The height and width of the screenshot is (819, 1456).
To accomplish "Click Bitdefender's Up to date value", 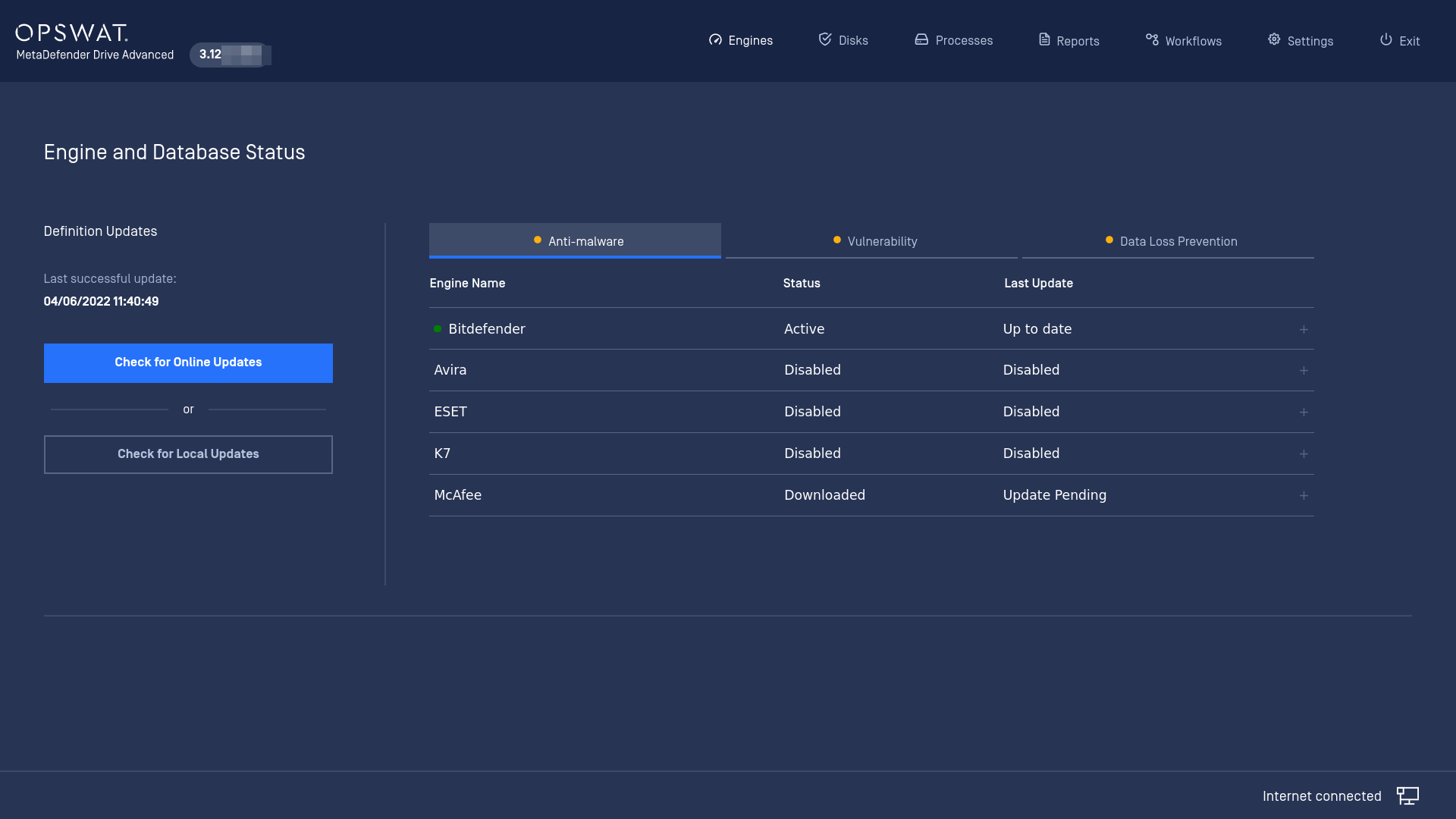I will pos(1037,329).
